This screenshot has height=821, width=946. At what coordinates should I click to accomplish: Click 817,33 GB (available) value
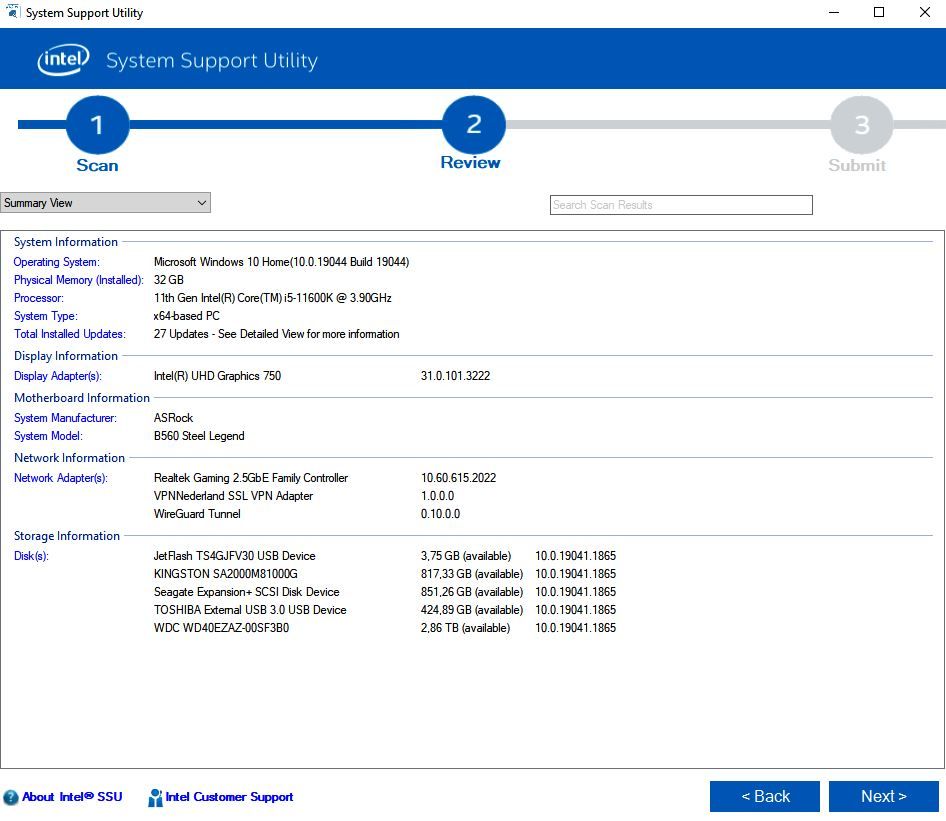tap(472, 574)
